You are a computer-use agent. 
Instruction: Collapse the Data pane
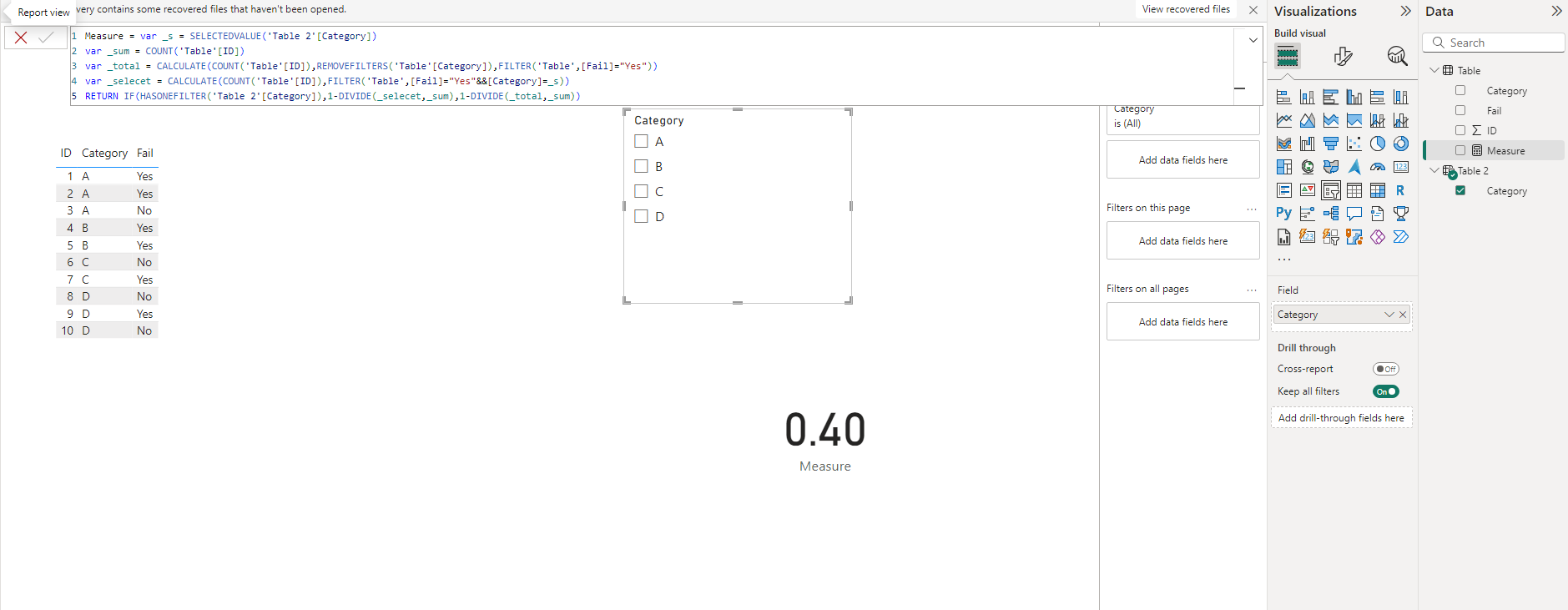1556,12
